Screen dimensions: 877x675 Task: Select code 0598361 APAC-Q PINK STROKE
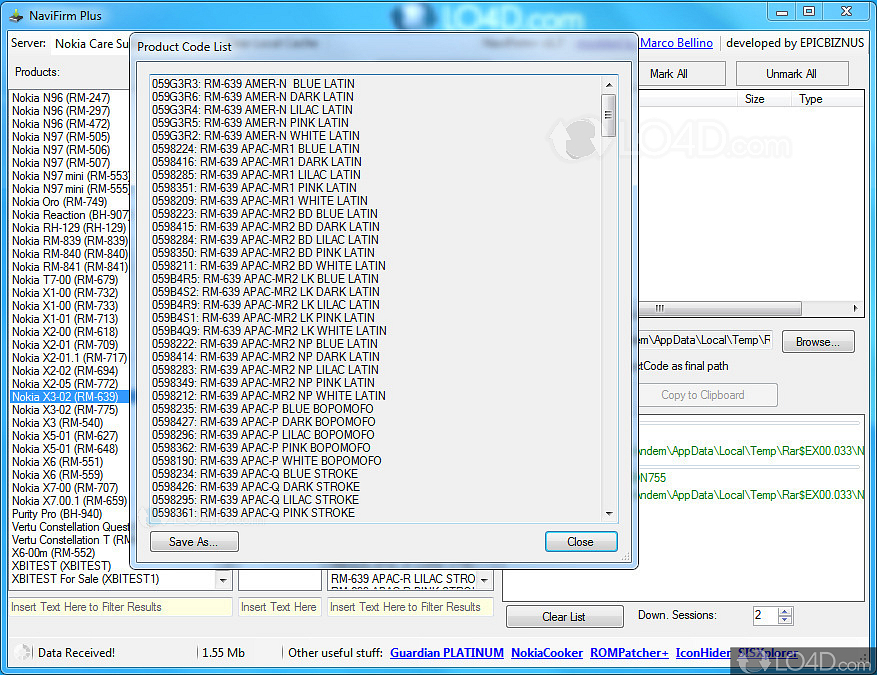(x=253, y=513)
